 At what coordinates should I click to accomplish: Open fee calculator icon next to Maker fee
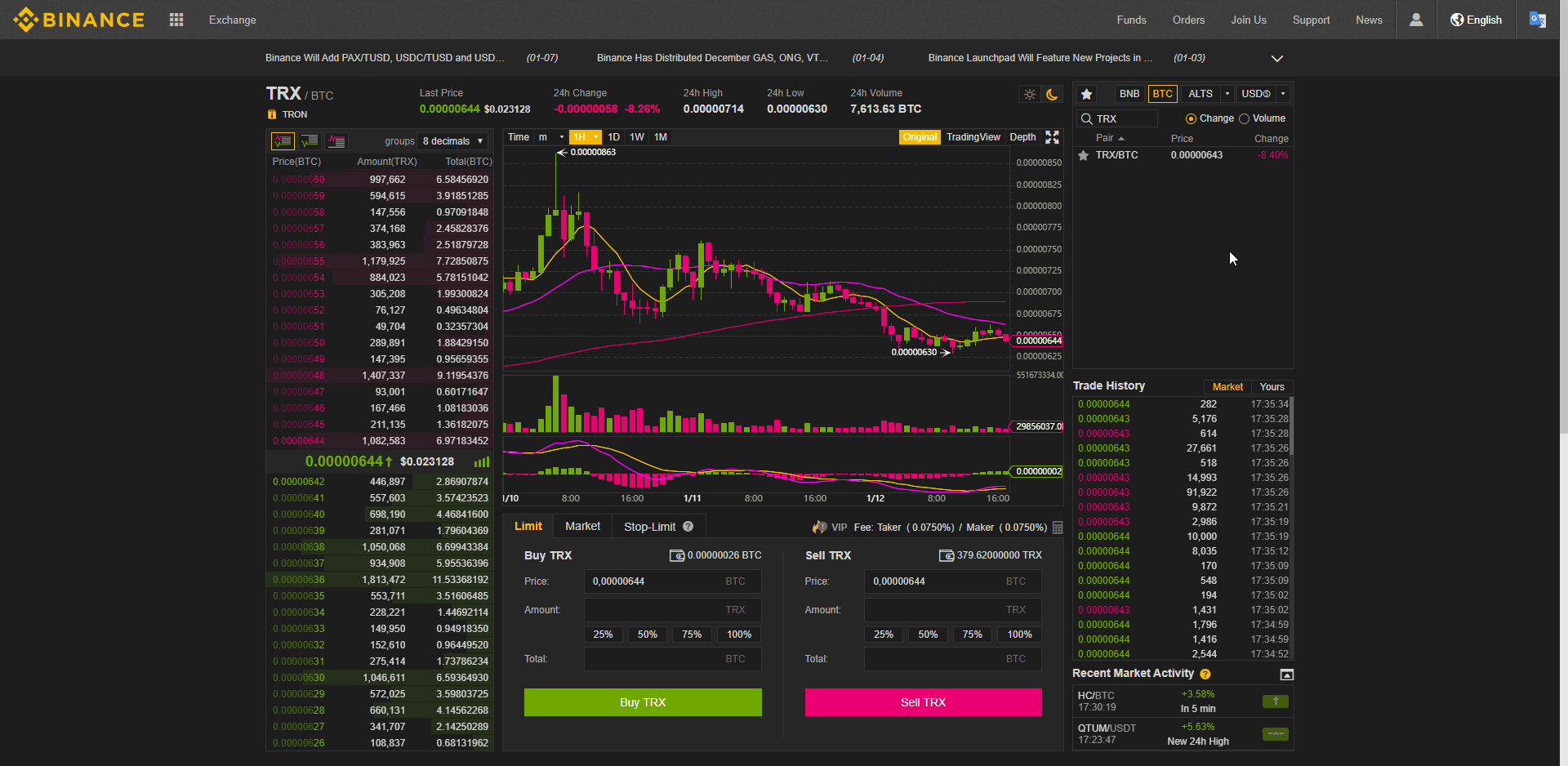coord(1058,528)
